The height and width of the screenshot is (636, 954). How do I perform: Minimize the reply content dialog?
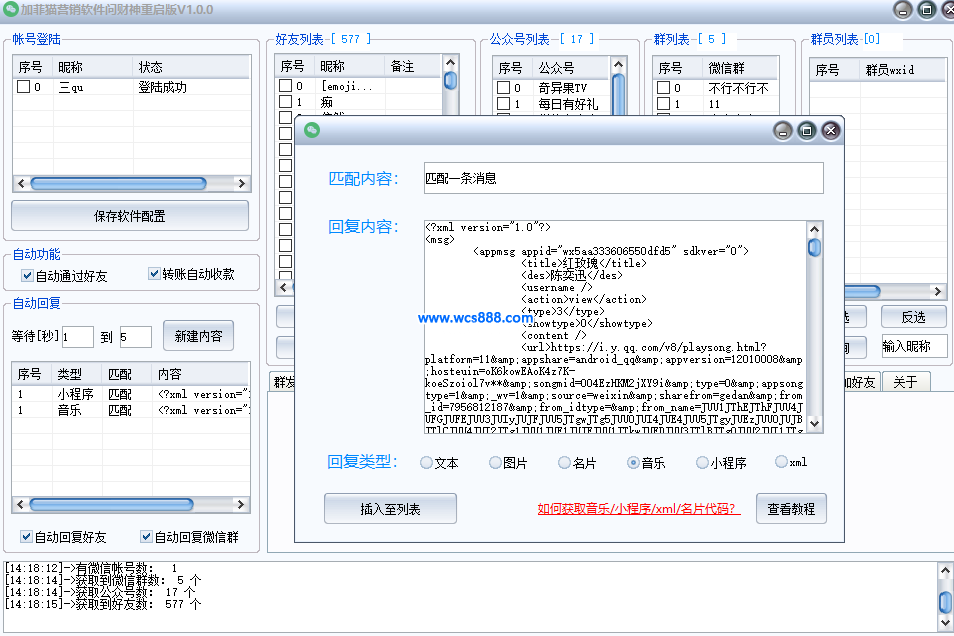783,131
